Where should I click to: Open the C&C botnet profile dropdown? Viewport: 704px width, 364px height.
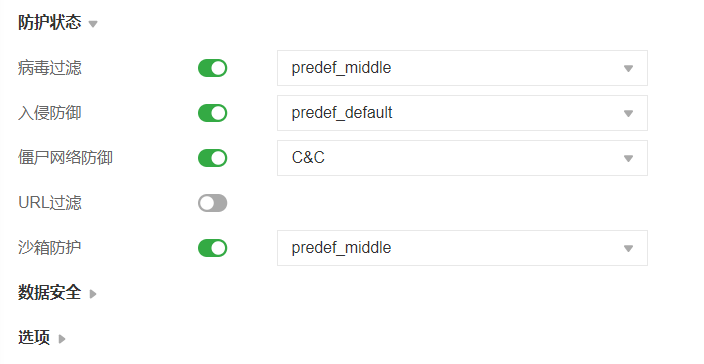pos(462,158)
